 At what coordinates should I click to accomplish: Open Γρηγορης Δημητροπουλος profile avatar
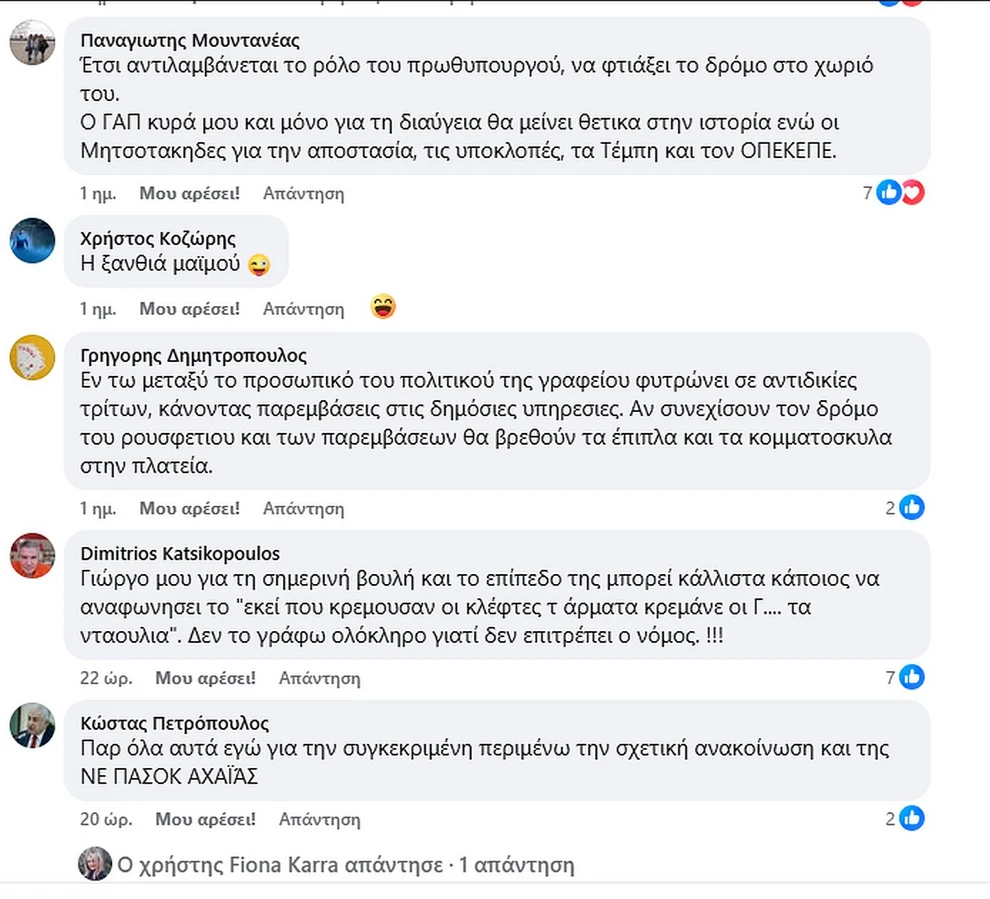coord(32,357)
